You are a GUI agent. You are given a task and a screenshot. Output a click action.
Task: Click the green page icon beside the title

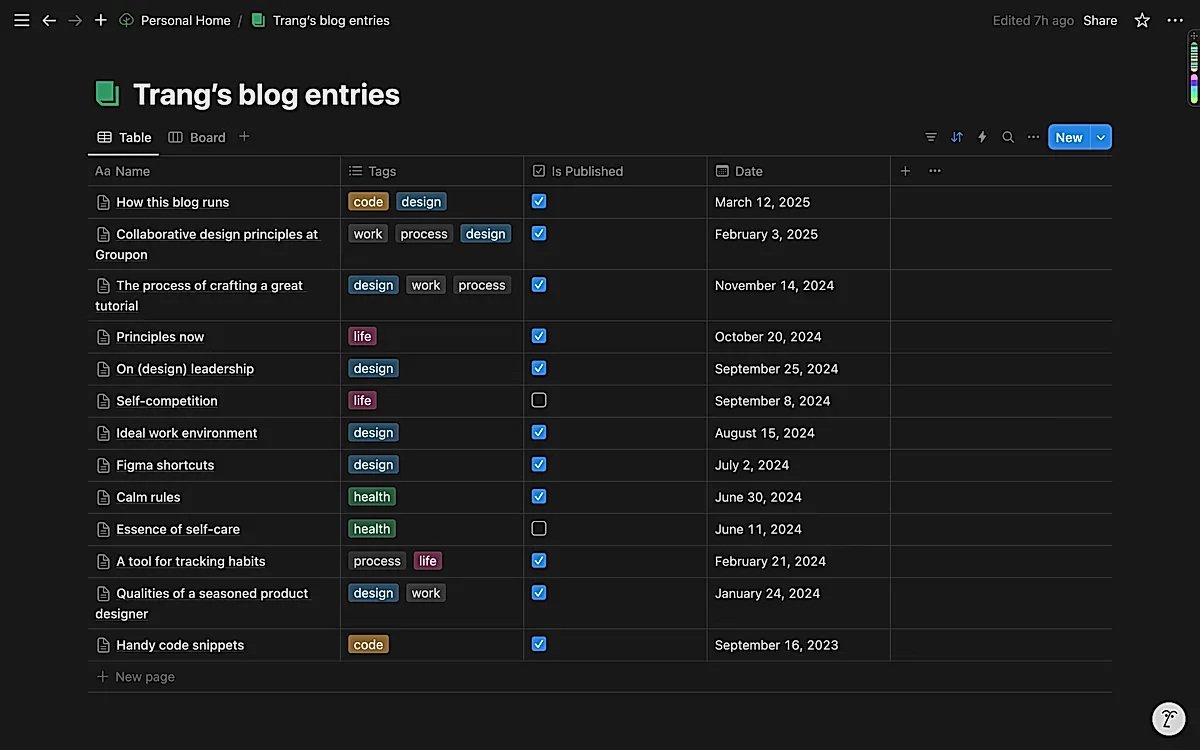[107, 94]
